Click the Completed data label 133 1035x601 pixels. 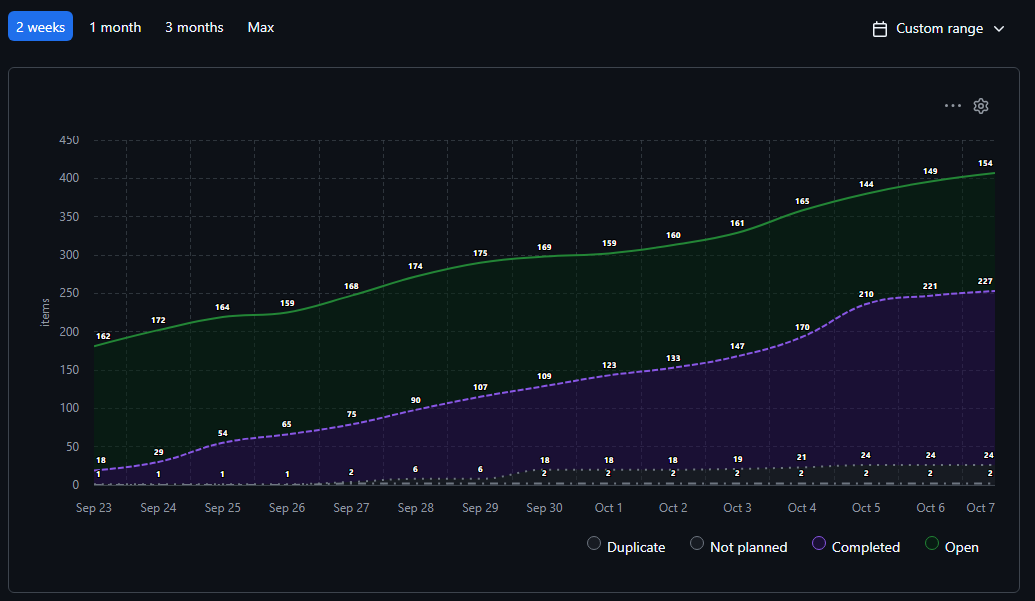pos(673,359)
